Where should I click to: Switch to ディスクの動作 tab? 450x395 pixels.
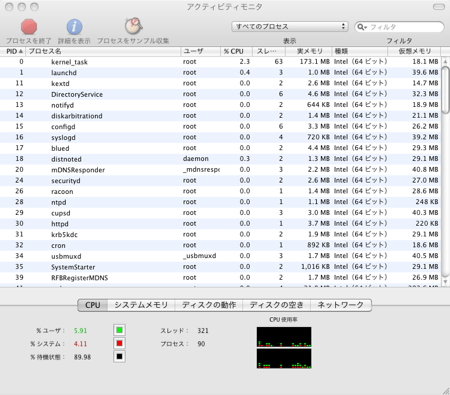click(209, 305)
